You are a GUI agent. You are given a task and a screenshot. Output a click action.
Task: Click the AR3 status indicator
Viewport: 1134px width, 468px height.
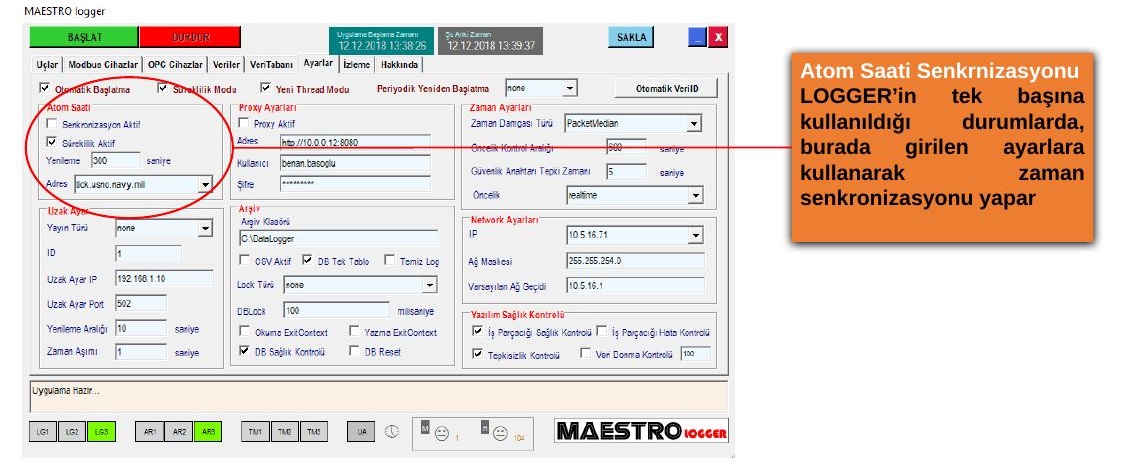[208, 431]
